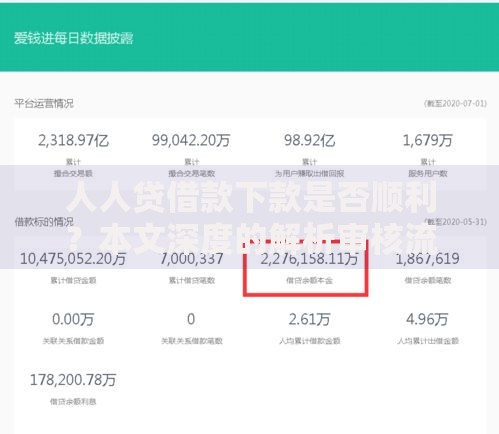This screenshot has width=499, height=434.
Task: Select the value 0.00万
Action: (73, 319)
